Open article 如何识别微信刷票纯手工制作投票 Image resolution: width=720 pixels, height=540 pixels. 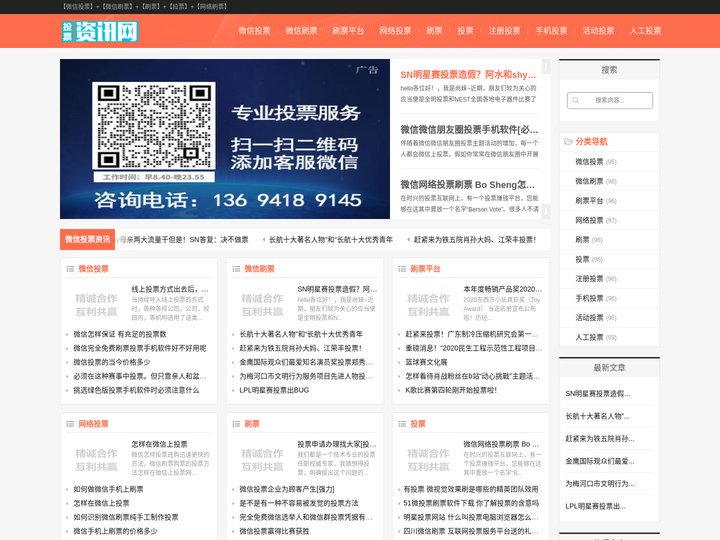pyautogui.click(x=126, y=518)
